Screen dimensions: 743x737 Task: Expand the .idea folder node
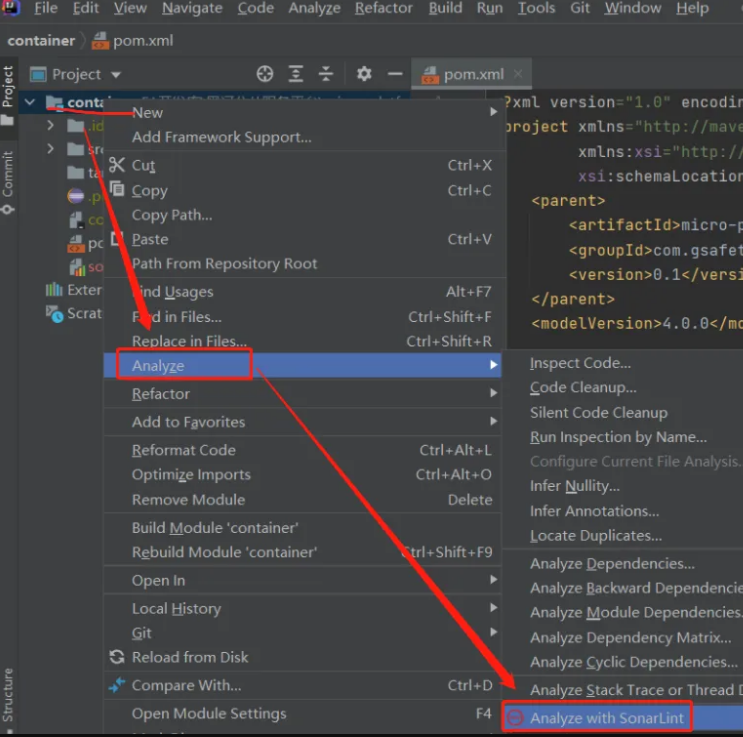(x=50, y=126)
